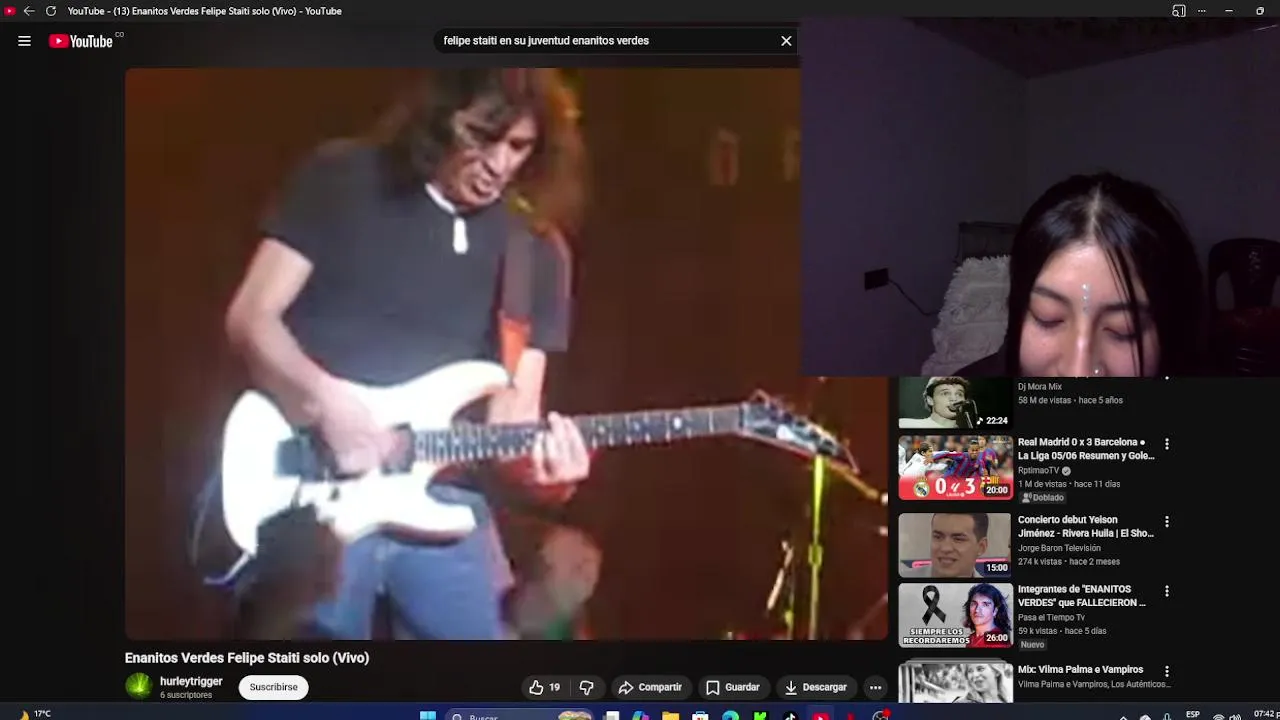Clear the search text with X
Screen dimensions: 1280x720
(x=786, y=41)
